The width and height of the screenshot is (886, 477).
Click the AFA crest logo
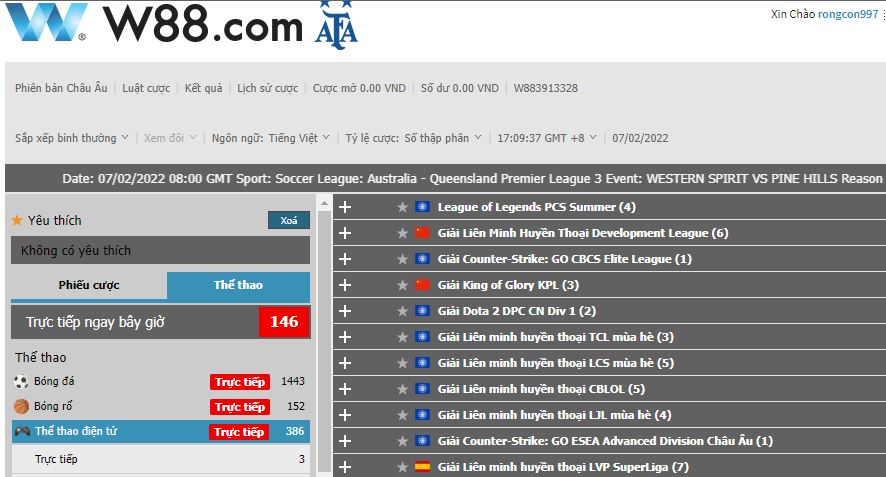pyautogui.click(x=336, y=25)
